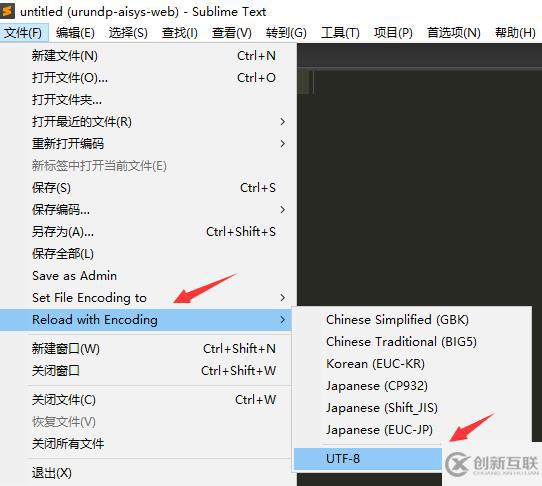This screenshot has width=542, height=486.
Task: Expand 重新打开编码 submenu arrow
Action: point(282,143)
